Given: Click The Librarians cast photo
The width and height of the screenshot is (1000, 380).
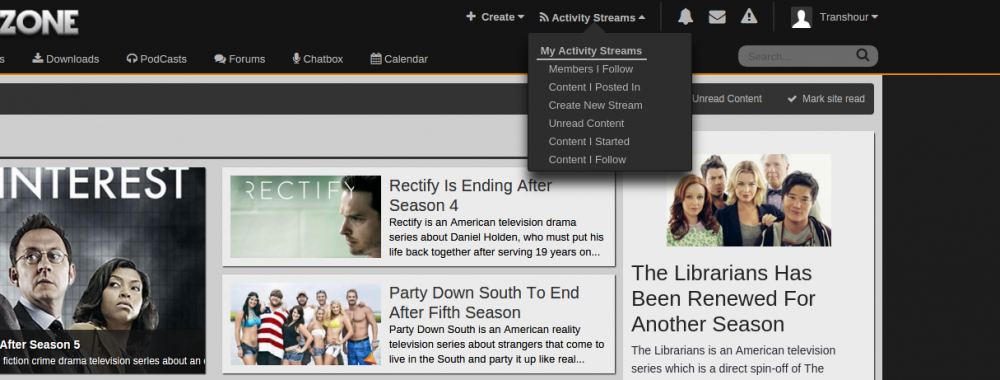Looking at the screenshot, I should 749,200.
